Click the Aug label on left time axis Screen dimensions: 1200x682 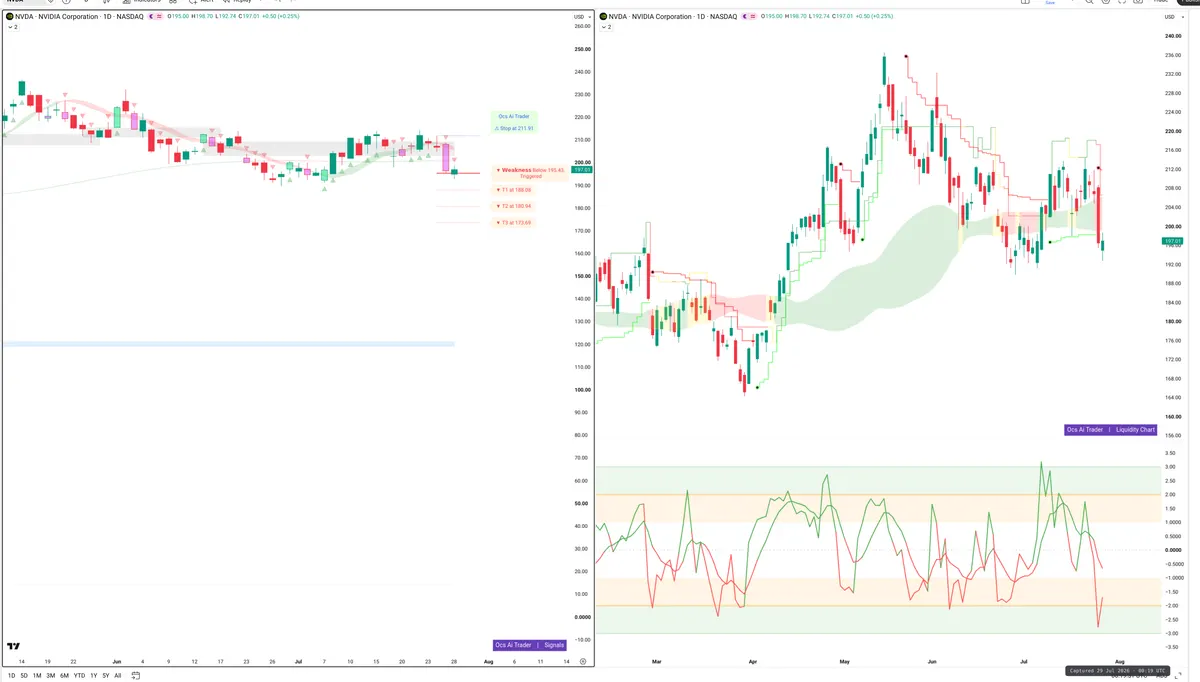coord(488,662)
